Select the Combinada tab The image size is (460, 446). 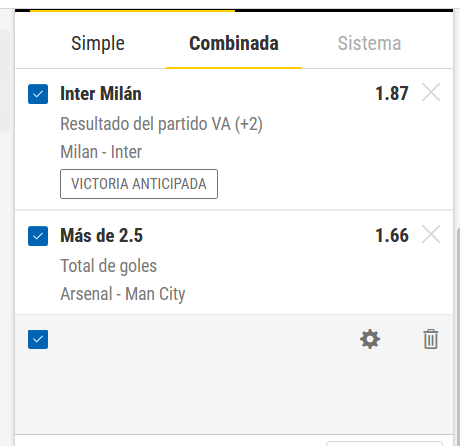point(234,43)
